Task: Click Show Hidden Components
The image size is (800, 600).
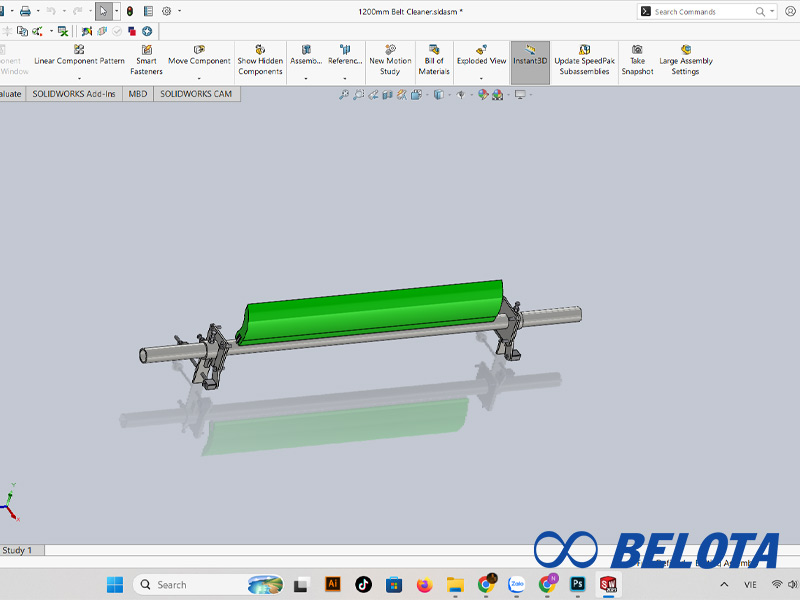Action: tap(260, 60)
